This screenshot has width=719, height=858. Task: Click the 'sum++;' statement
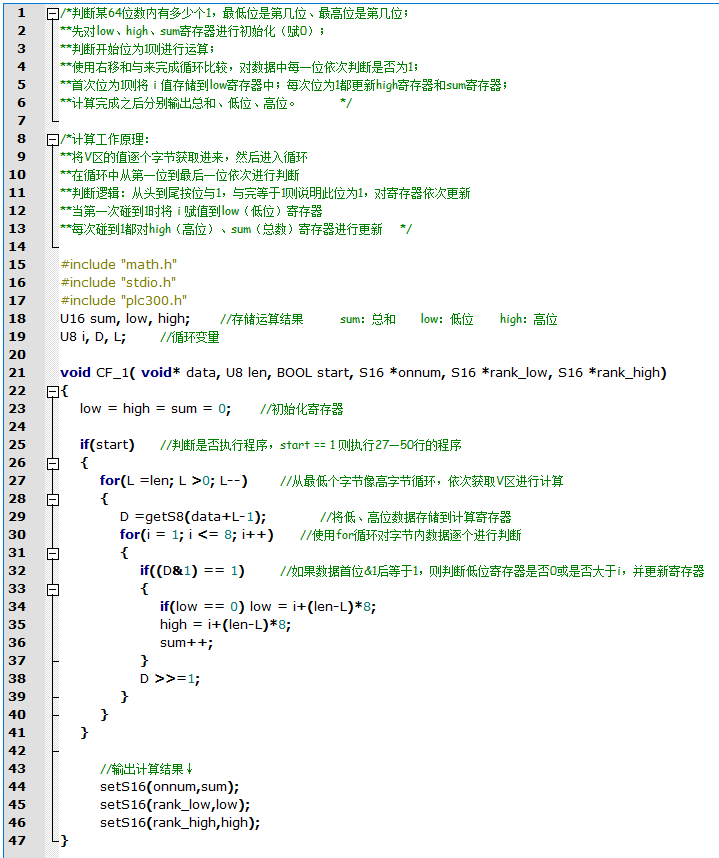tap(186, 642)
